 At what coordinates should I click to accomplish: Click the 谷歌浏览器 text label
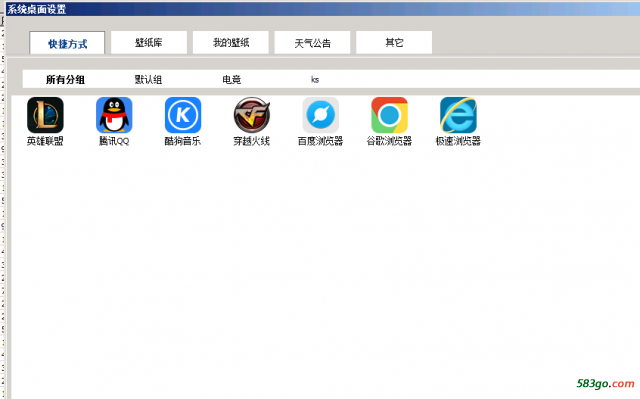(x=389, y=141)
